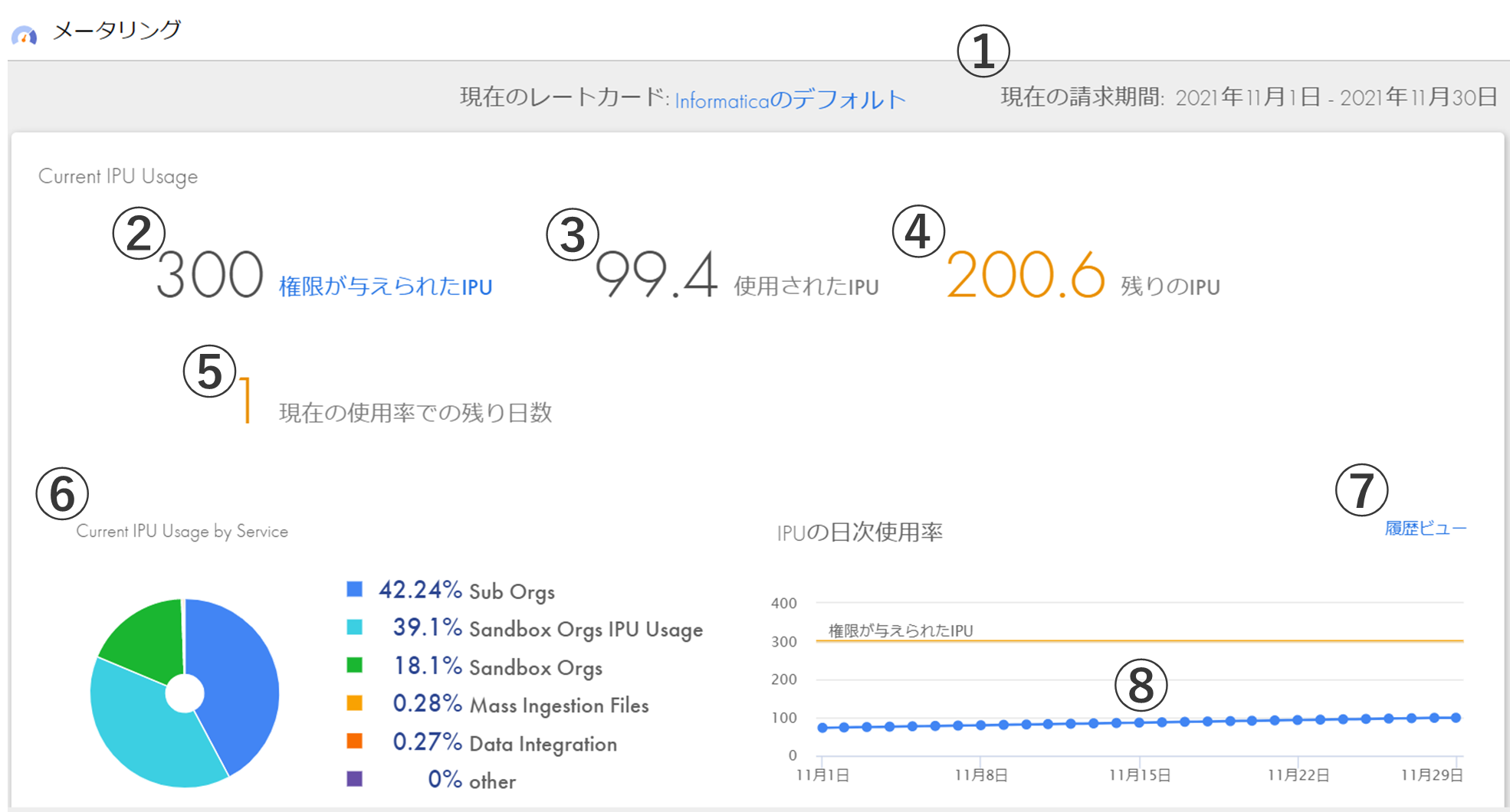Click the 300 entitled IPU value

pyautogui.click(x=210, y=274)
